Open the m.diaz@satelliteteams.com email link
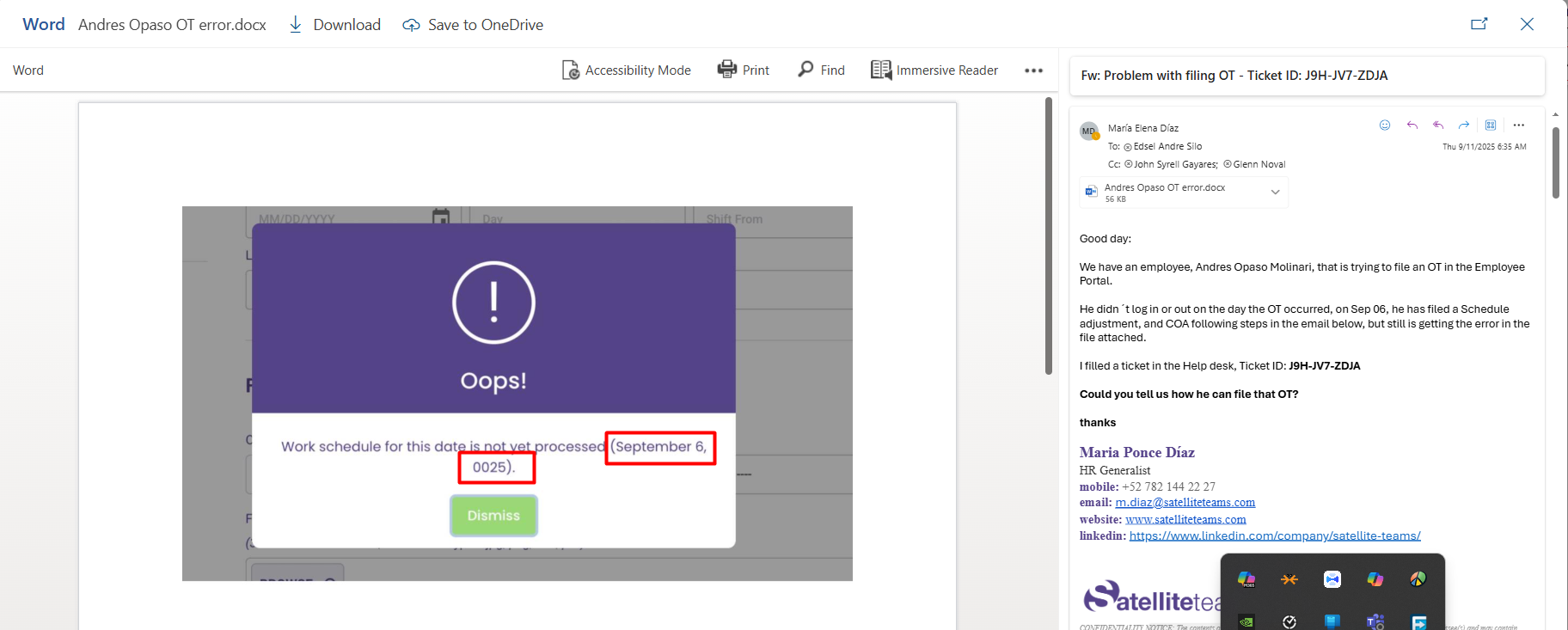 point(1185,503)
